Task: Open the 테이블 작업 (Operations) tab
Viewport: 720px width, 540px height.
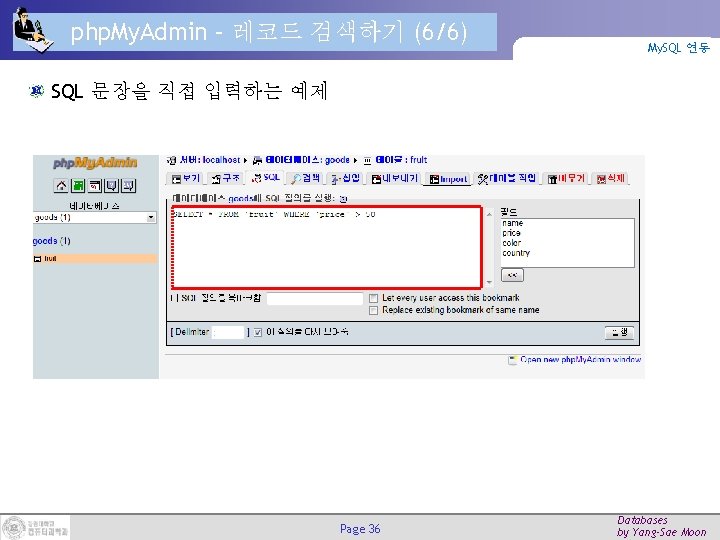Action: tap(507, 179)
